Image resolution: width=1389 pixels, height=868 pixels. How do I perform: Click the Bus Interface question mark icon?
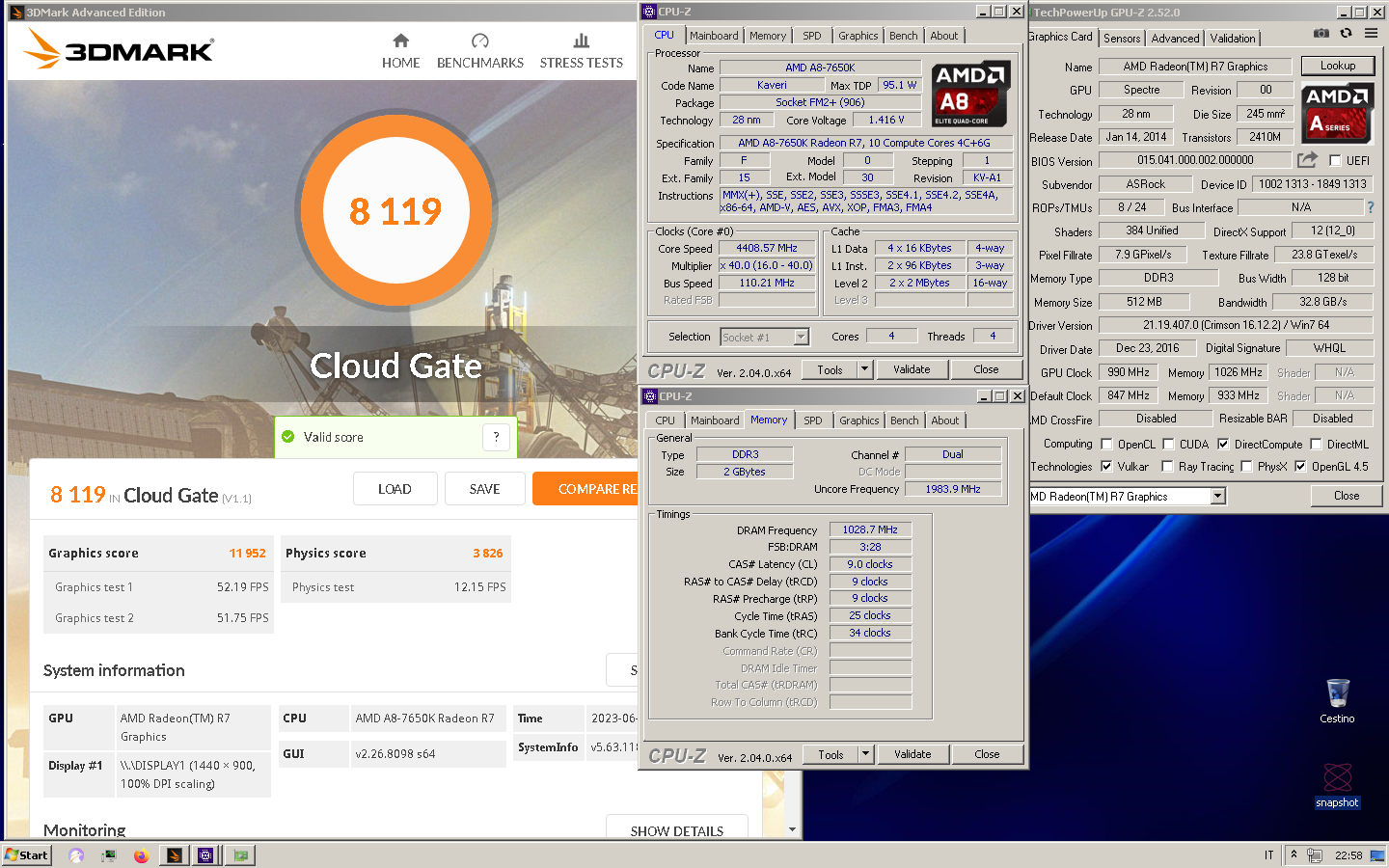[x=1370, y=207]
